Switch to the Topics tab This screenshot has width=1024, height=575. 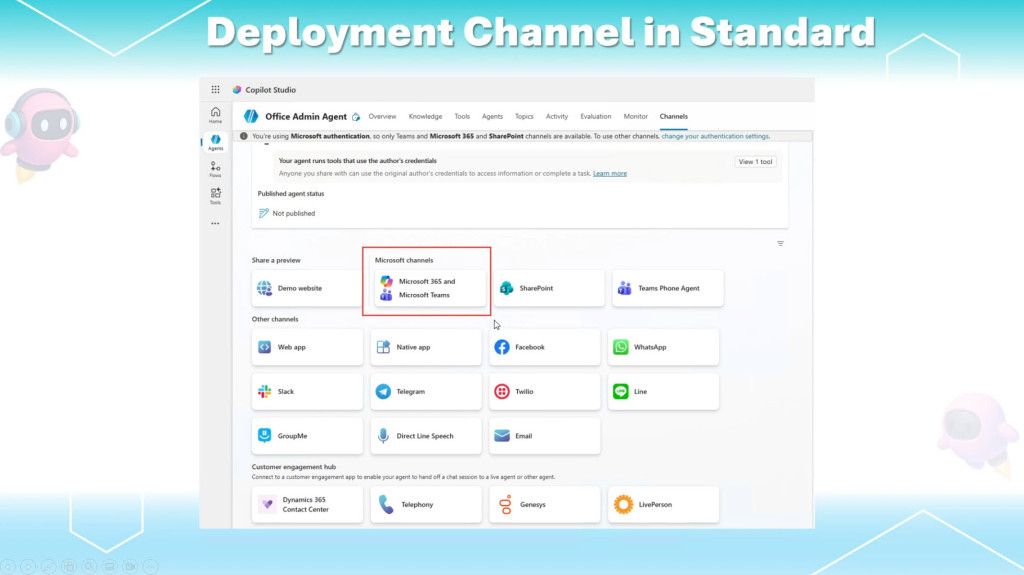524,116
